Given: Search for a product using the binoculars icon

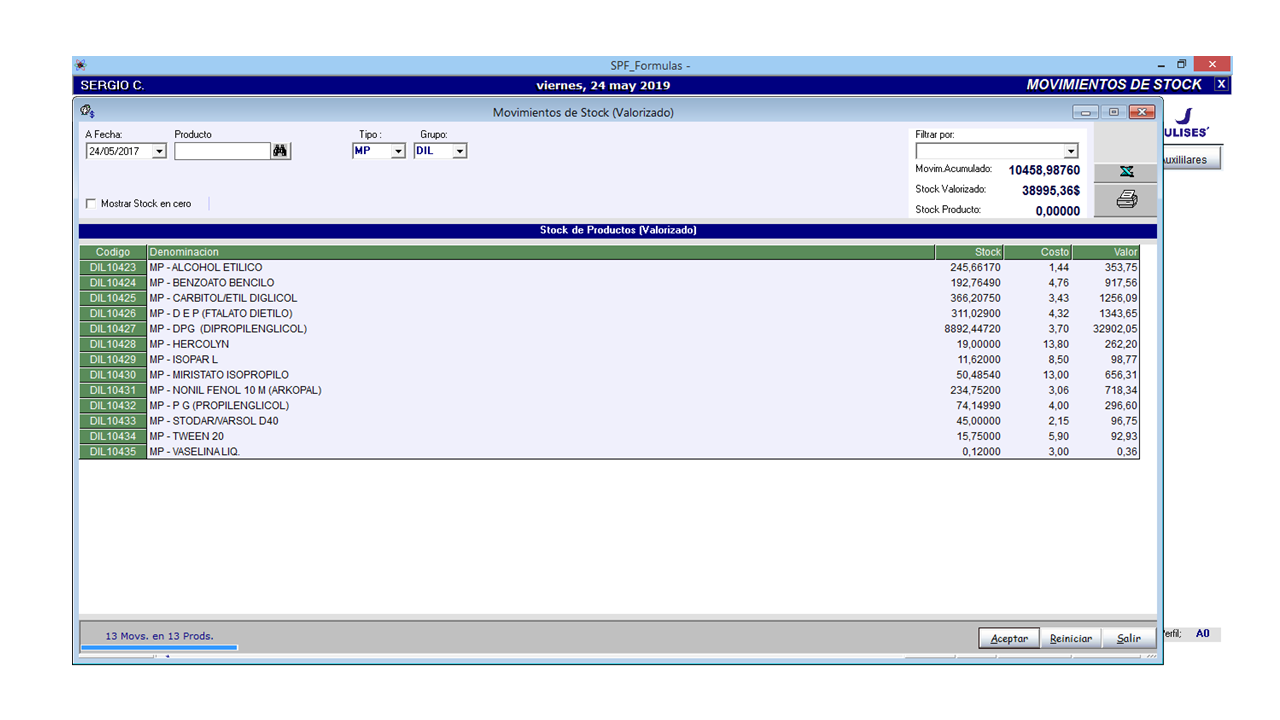Looking at the screenshot, I should tap(280, 150).
